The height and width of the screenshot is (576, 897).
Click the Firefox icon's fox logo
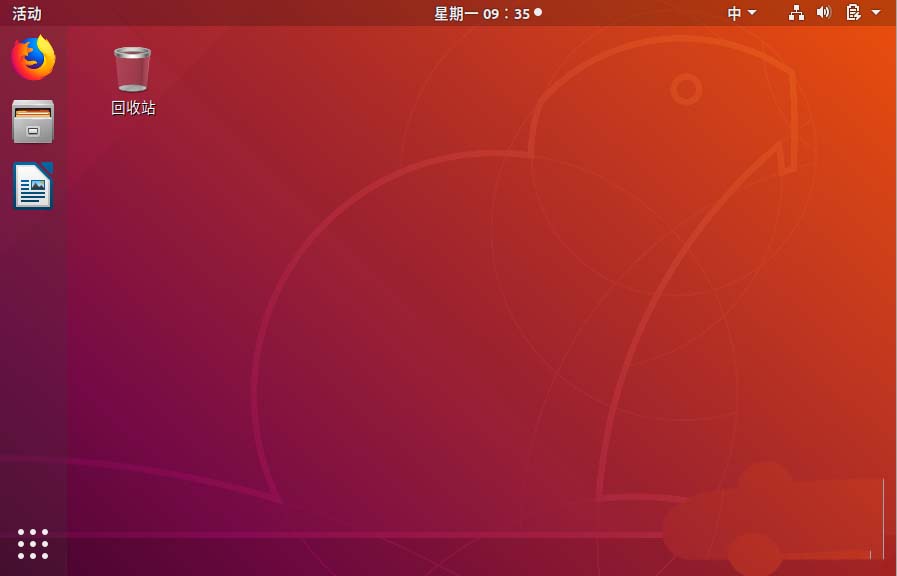pyautogui.click(x=32, y=58)
